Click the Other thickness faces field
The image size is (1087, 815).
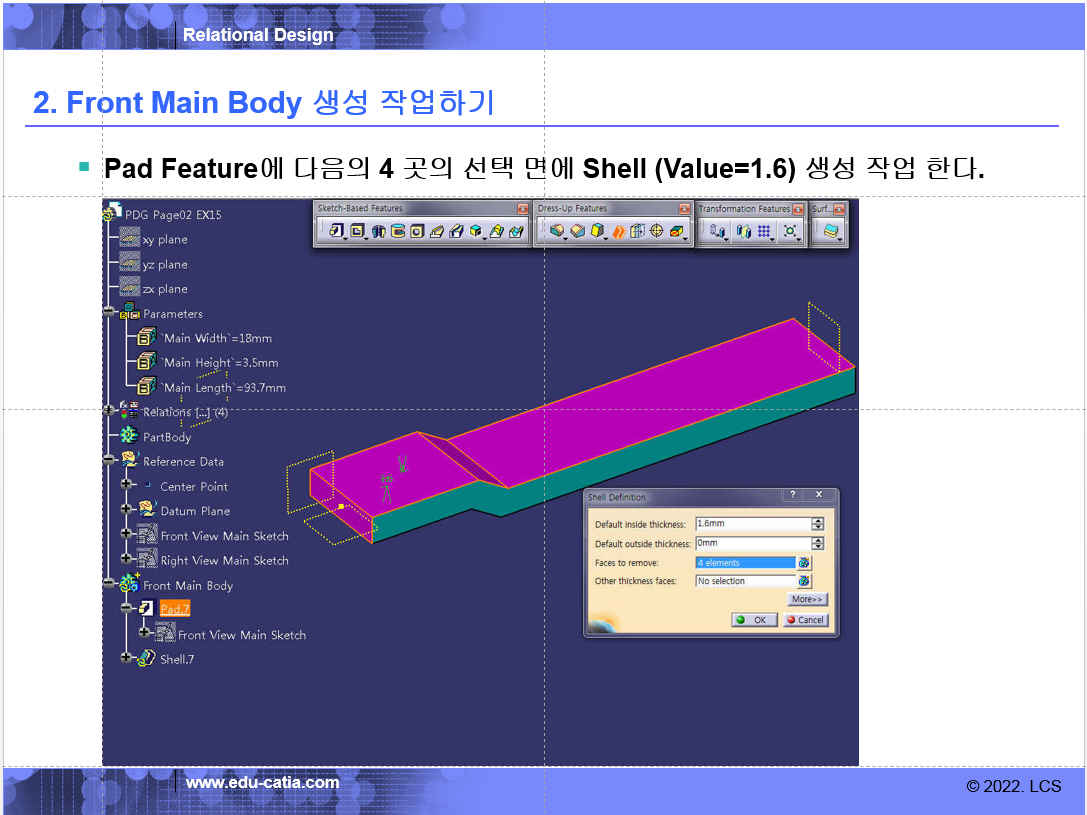[x=745, y=581]
